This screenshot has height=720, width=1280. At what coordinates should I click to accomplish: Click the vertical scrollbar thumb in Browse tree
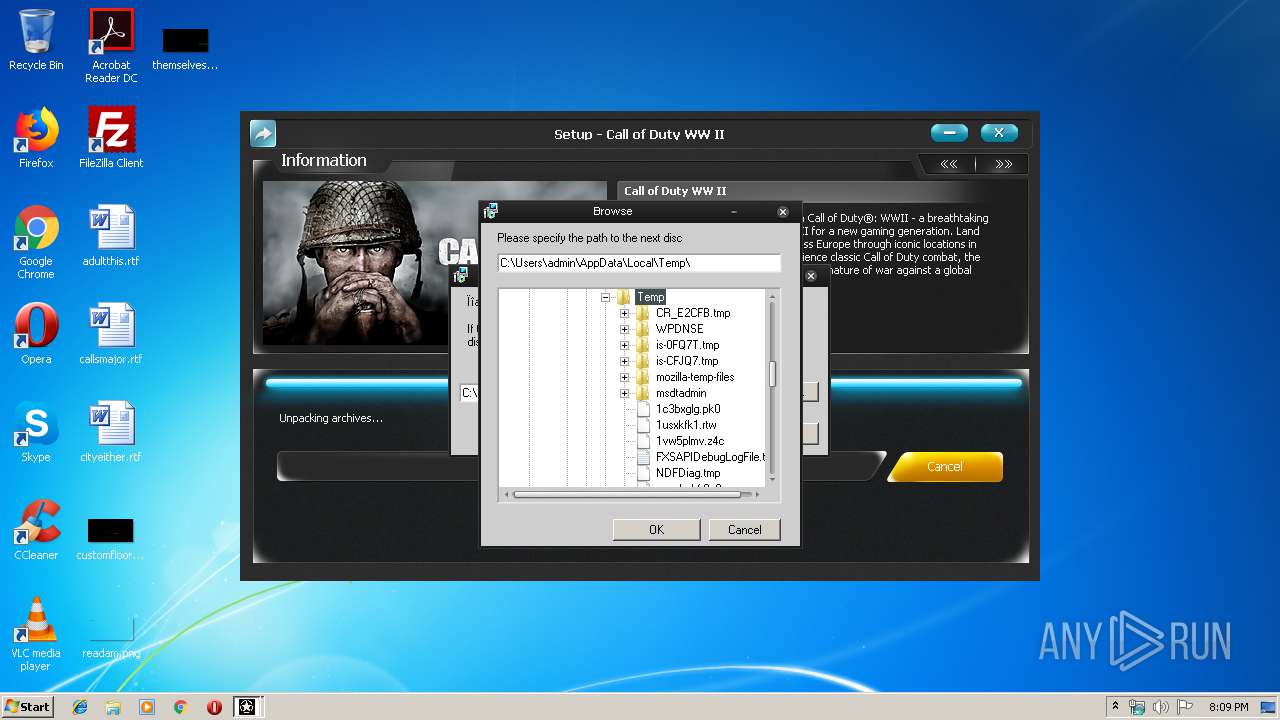click(772, 375)
